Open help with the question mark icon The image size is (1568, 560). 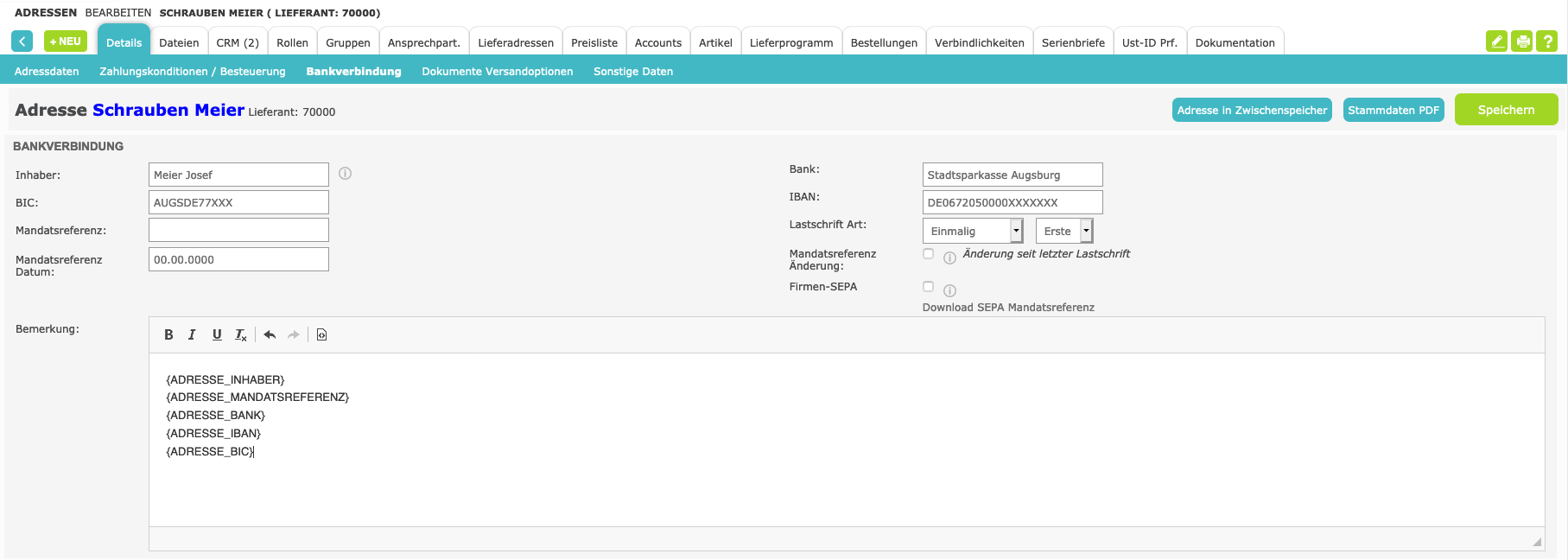click(x=1547, y=41)
